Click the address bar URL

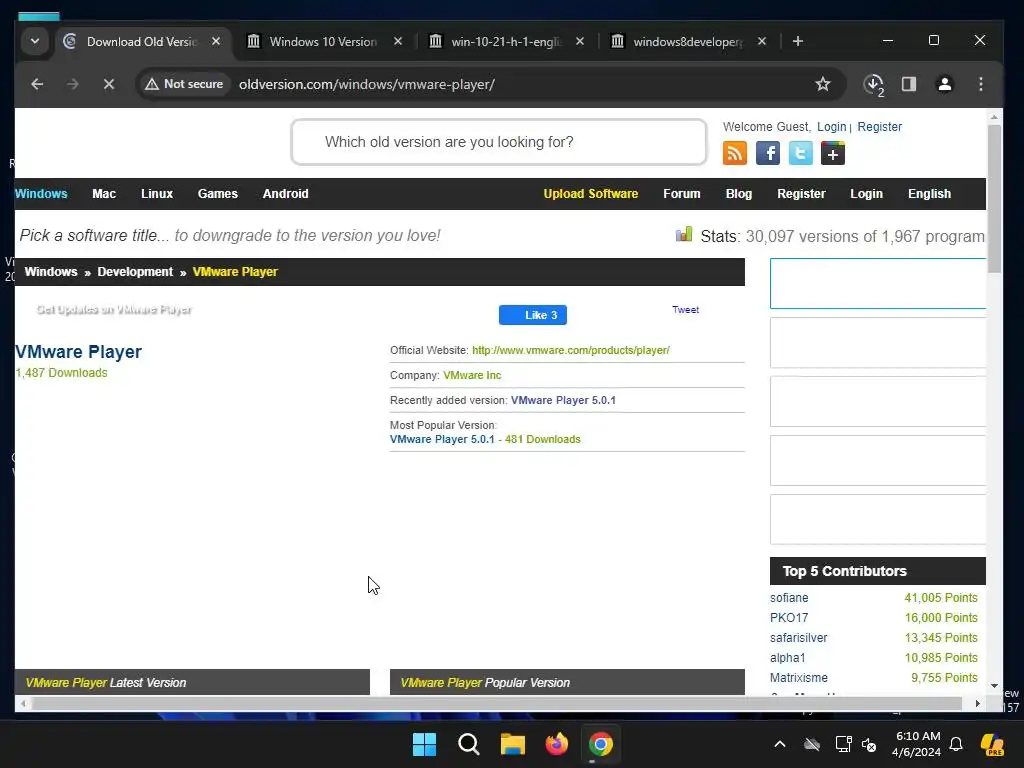[367, 84]
